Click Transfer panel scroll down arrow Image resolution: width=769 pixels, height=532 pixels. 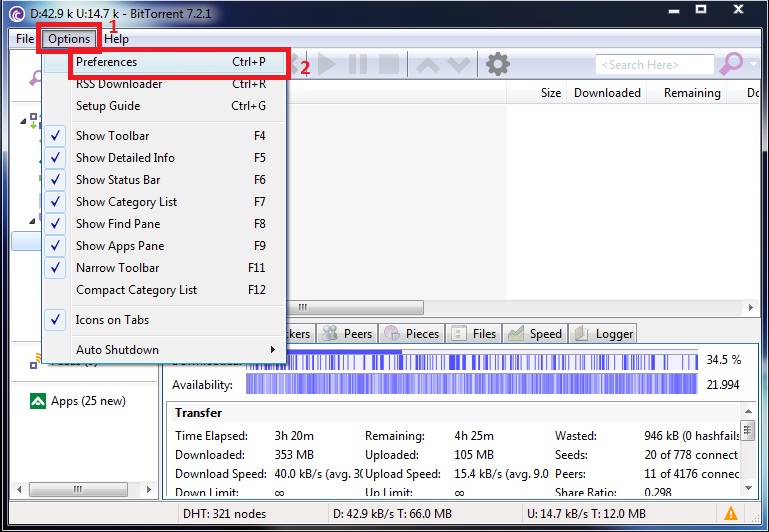pos(748,488)
